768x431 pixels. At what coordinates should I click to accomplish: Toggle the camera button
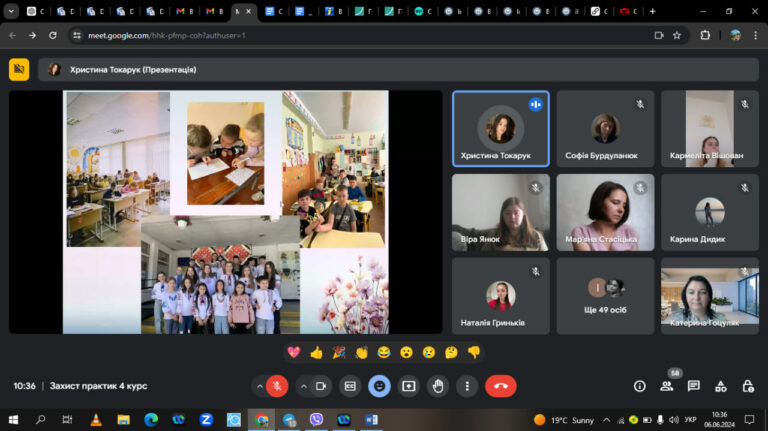321,386
